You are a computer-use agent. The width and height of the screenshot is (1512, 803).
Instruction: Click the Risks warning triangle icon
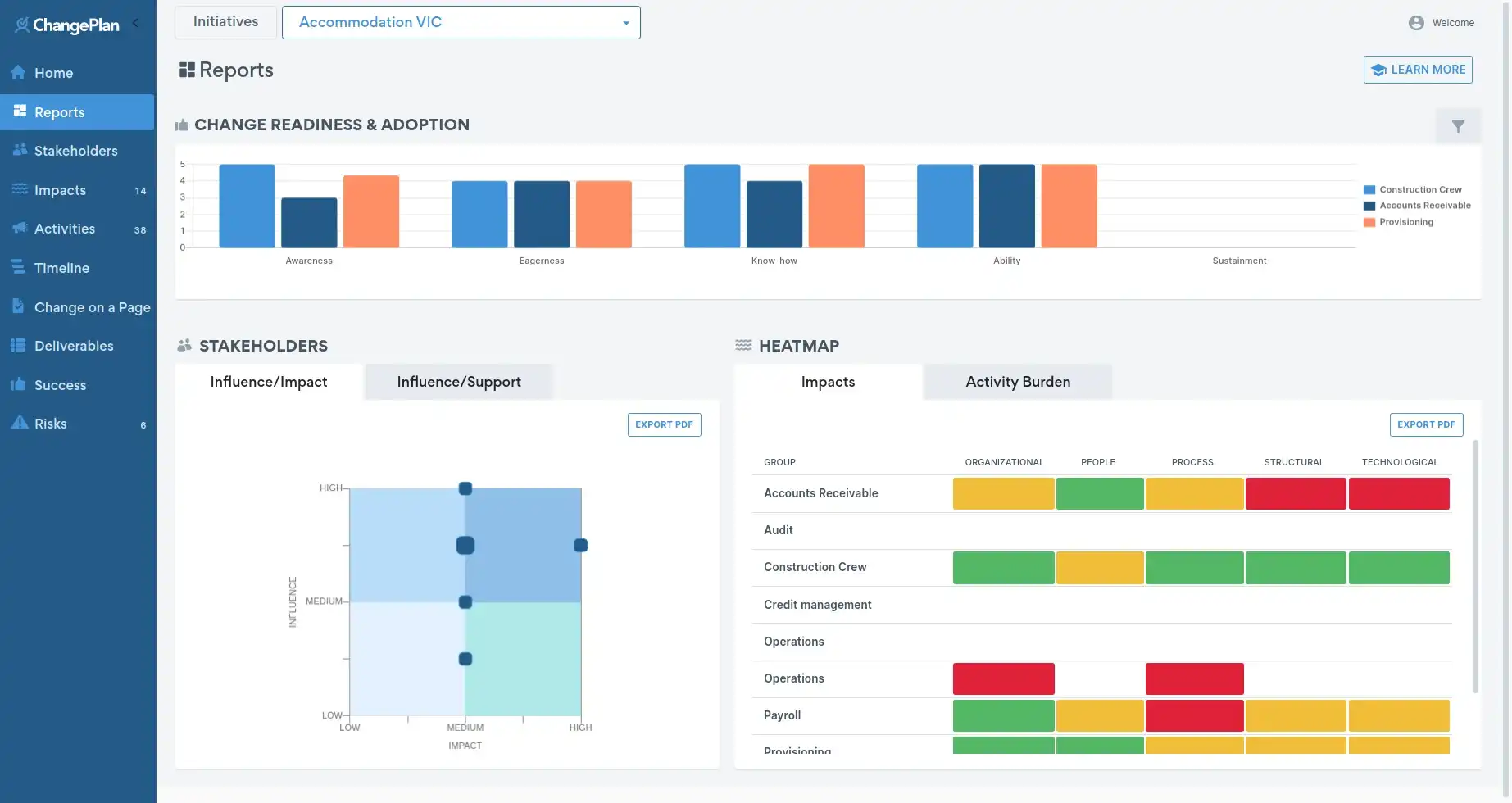pyautogui.click(x=20, y=423)
